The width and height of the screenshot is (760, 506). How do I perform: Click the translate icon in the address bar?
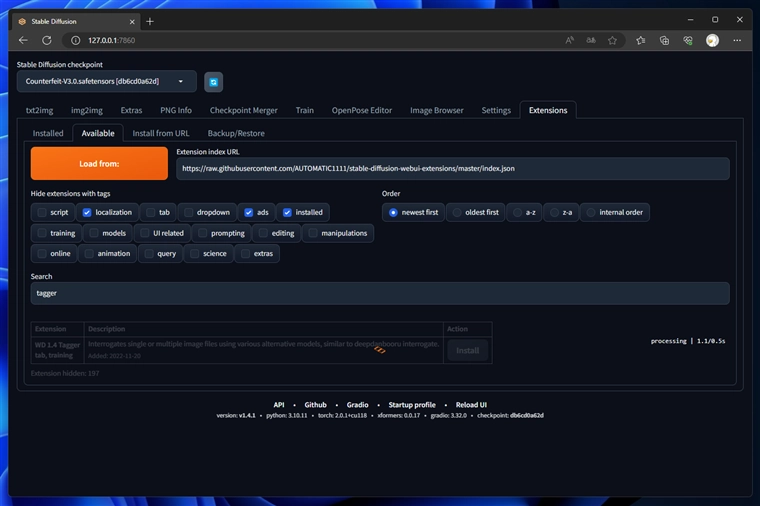point(591,40)
